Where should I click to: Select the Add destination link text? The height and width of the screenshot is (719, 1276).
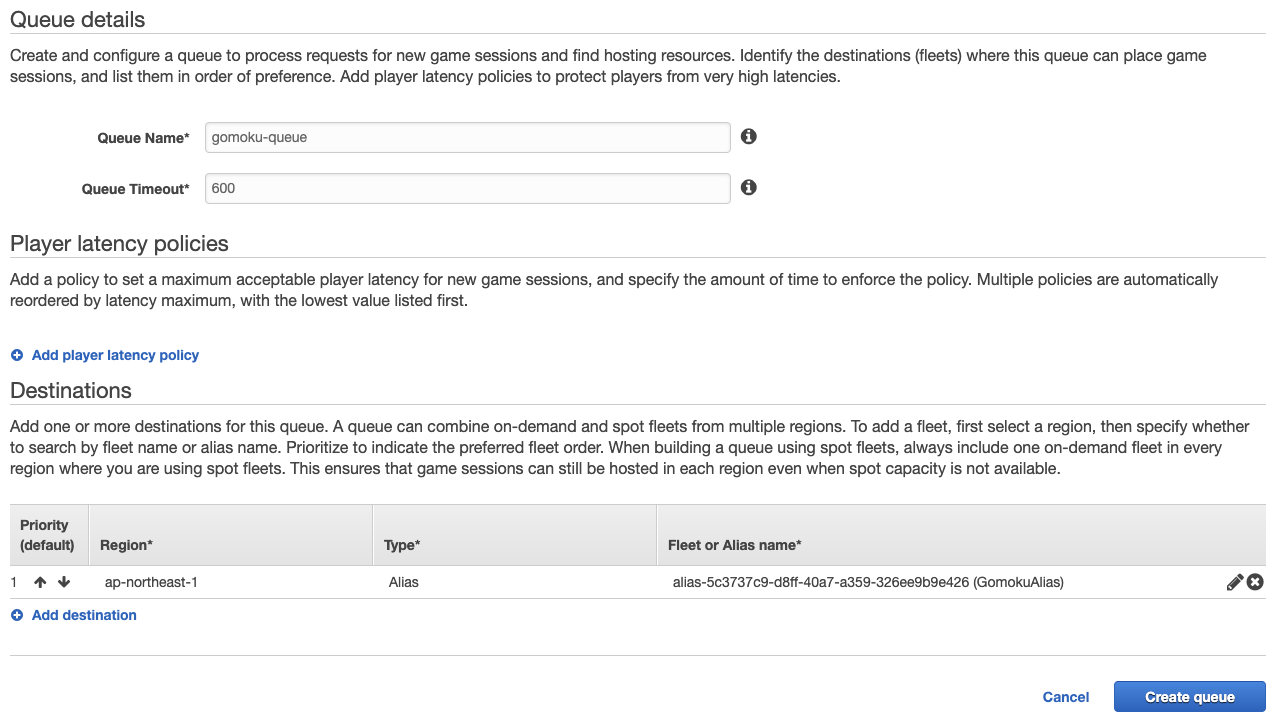(84, 615)
